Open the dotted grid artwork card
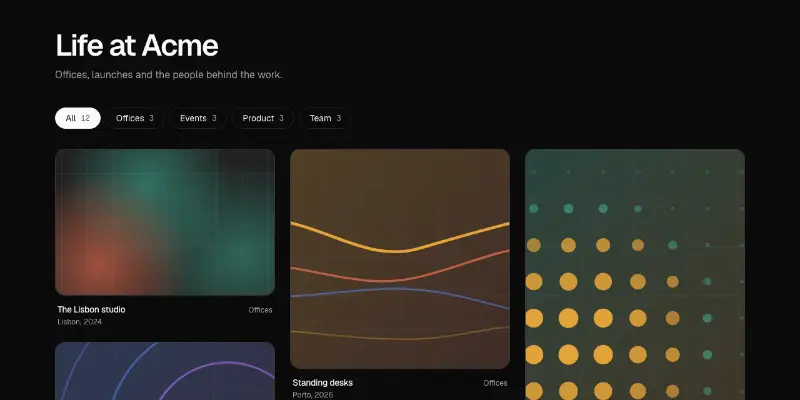The height and width of the screenshot is (400, 800). pyautogui.click(x=635, y=274)
